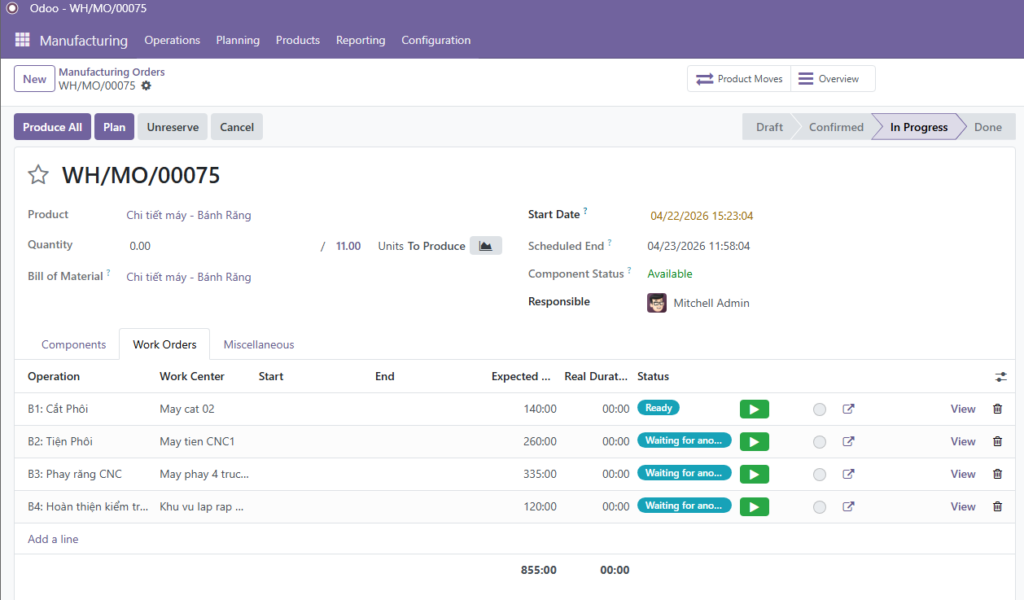The height and width of the screenshot is (600, 1024).
Task: Switch to the Components tab
Action: point(73,345)
